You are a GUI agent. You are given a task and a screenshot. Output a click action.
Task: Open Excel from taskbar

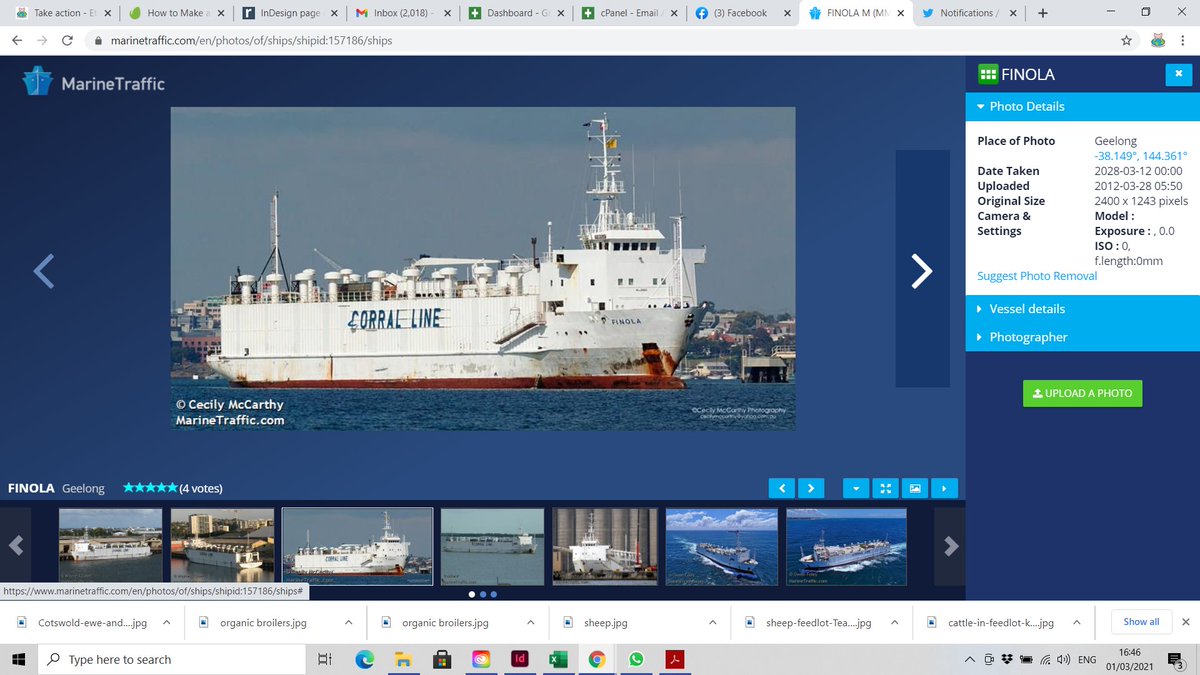[x=558, y=659]
